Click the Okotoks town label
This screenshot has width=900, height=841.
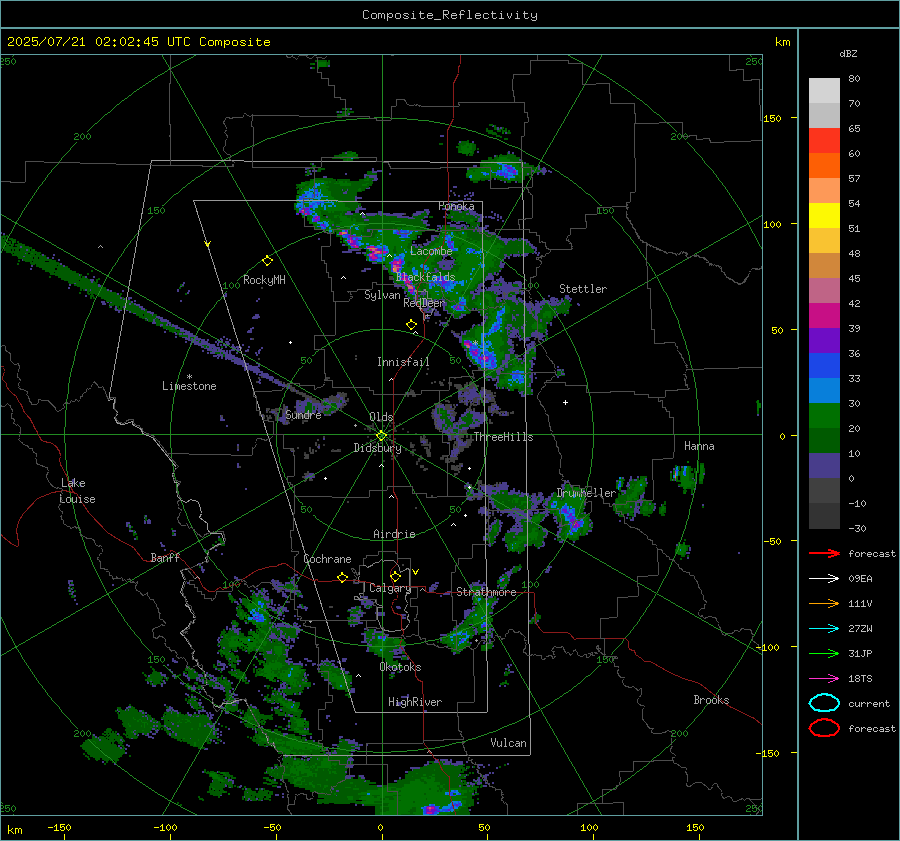point(400,667)
